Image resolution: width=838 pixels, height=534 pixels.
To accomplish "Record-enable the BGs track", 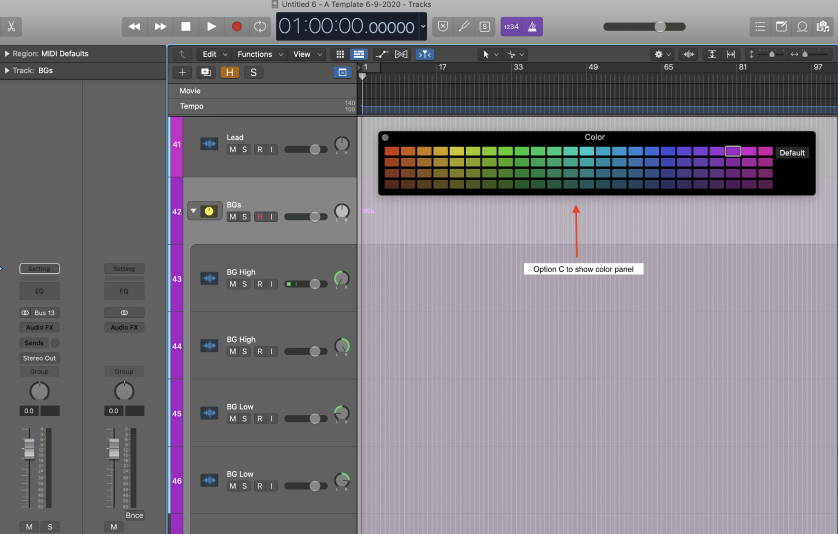I will 260,217.
